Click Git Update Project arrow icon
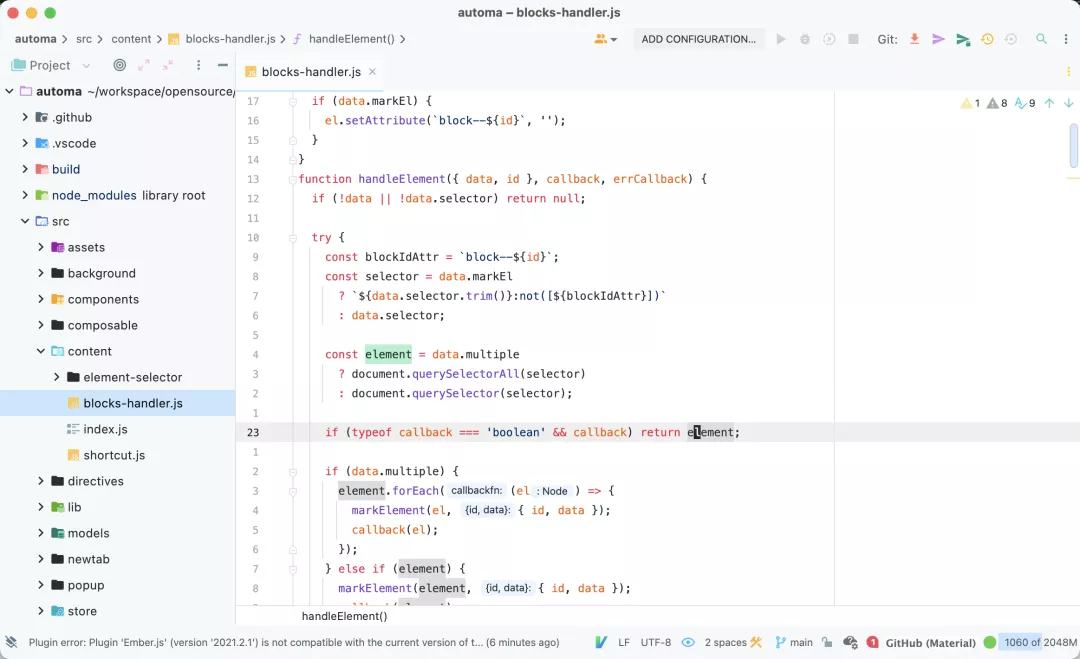This screenshot has width=1080, height=659. tap(915, 39)
